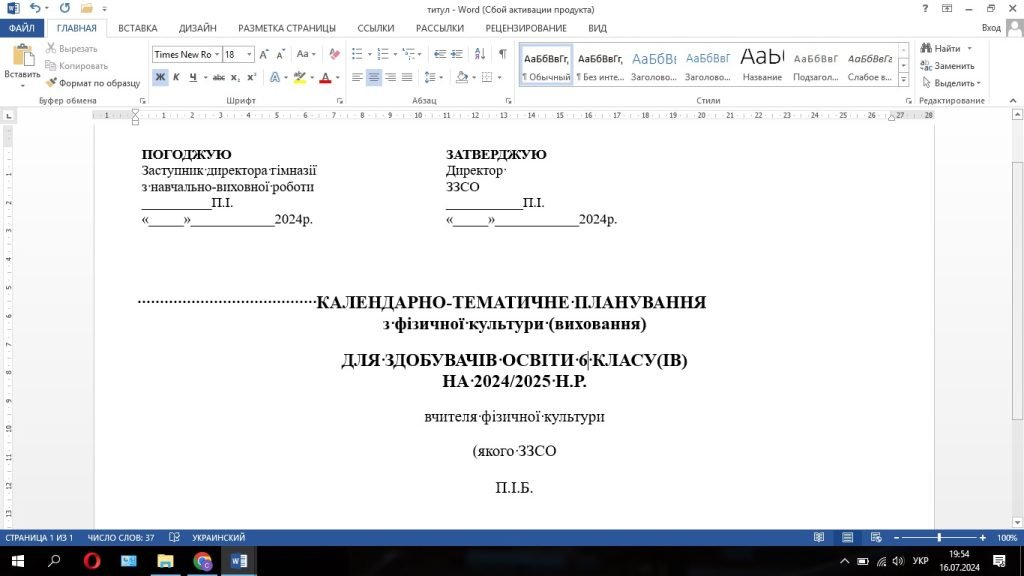Viewport: 1024px width, 576px height.
Task: Toggle show paragraph marks
Action: pyautogui.click(x=501, y=55)
